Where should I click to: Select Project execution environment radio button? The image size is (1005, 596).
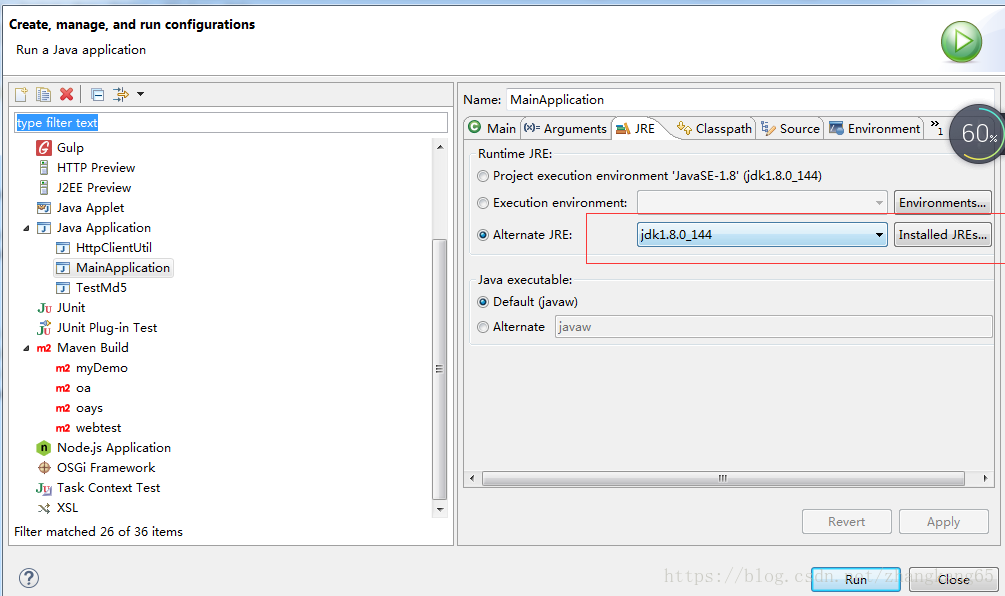[483, 176]
